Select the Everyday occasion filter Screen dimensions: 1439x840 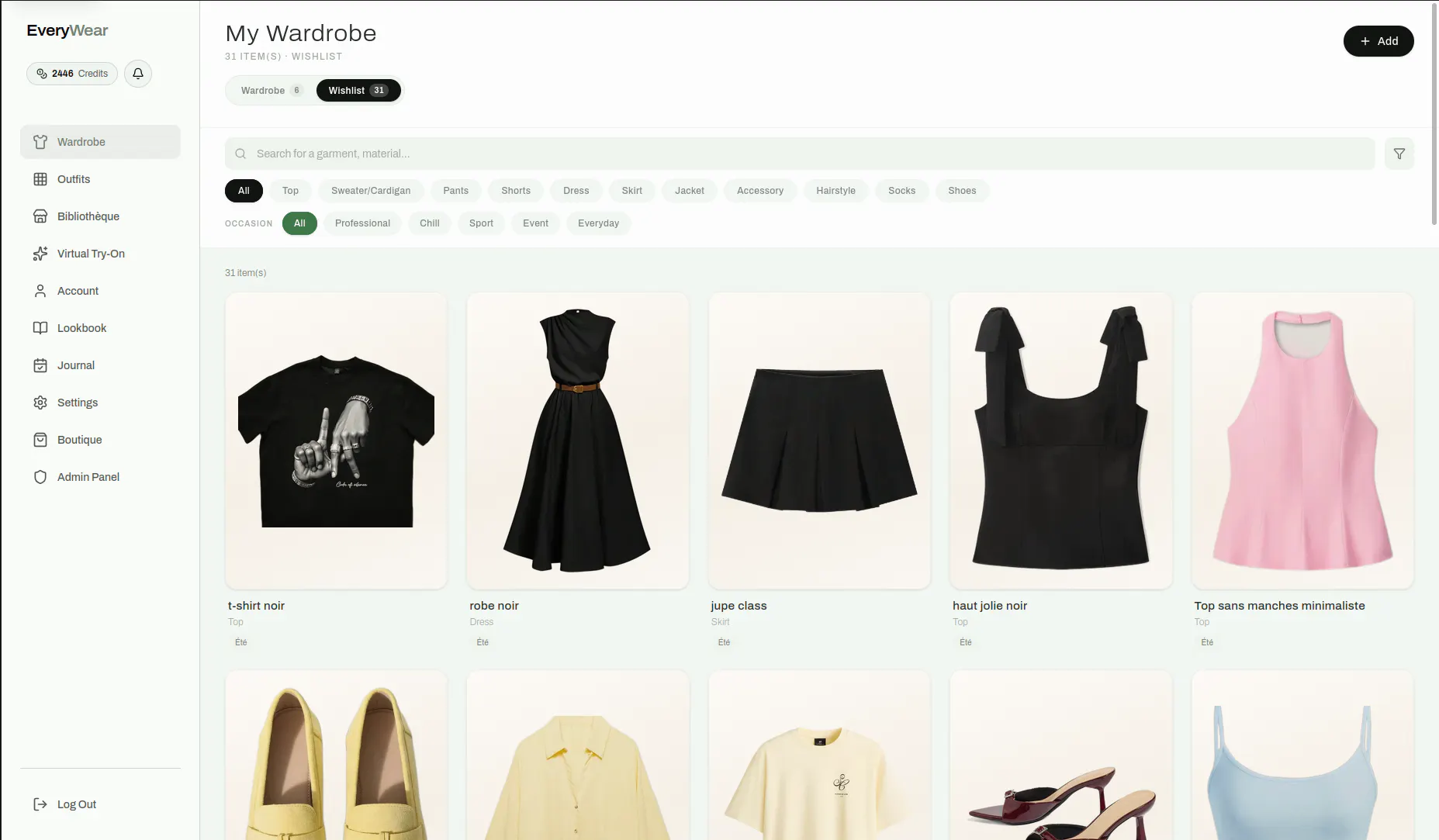598,223
